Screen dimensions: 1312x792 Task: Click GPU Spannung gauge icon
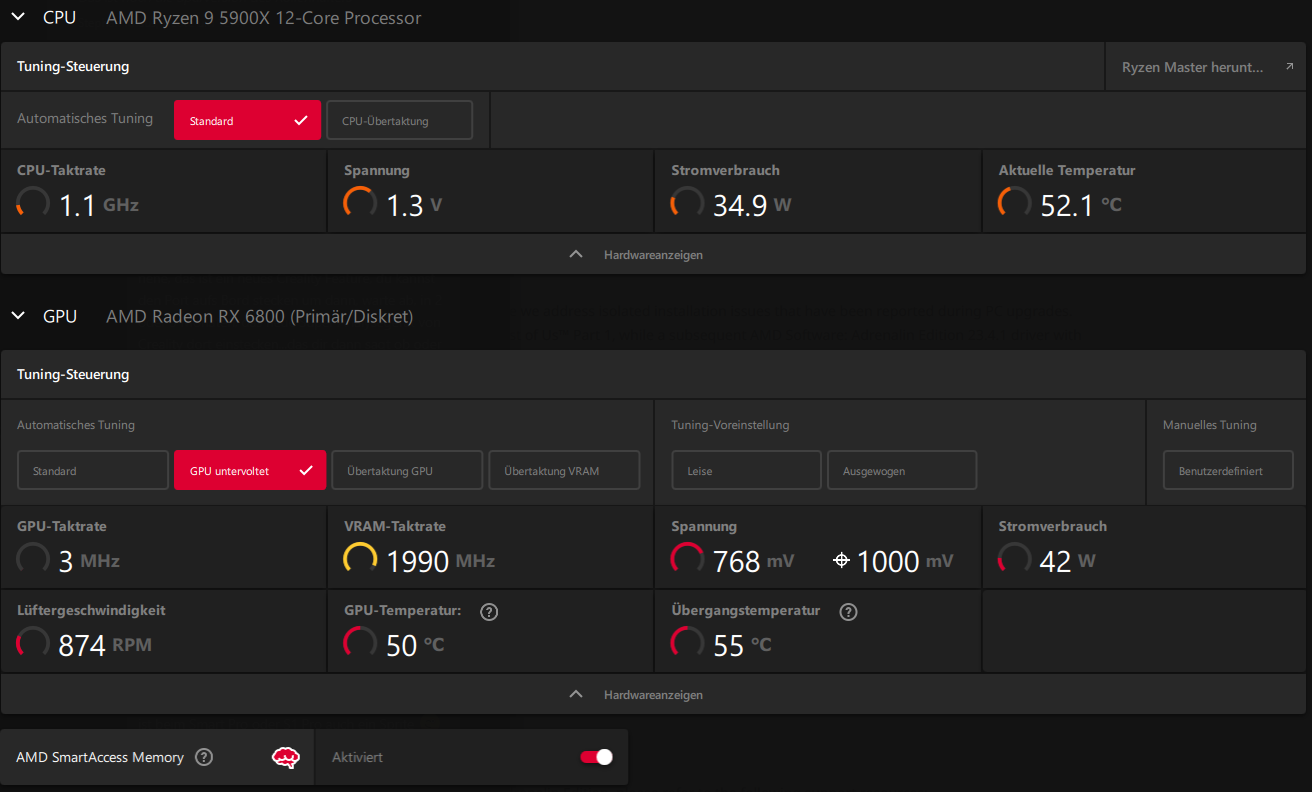pyautogui.click(x=687, y=559)
